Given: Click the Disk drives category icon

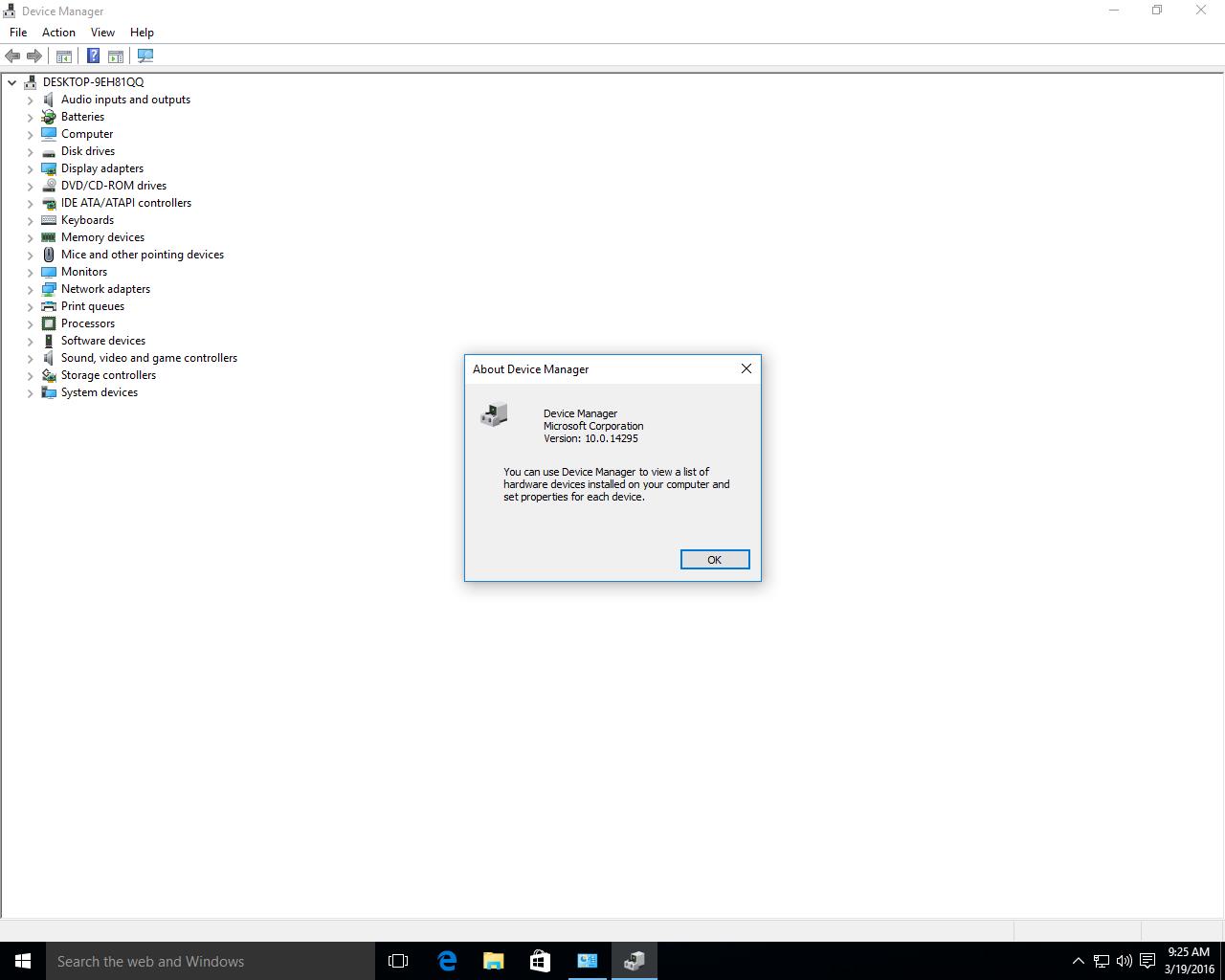Looking at the screenshot, I should (x=49, y=151).
